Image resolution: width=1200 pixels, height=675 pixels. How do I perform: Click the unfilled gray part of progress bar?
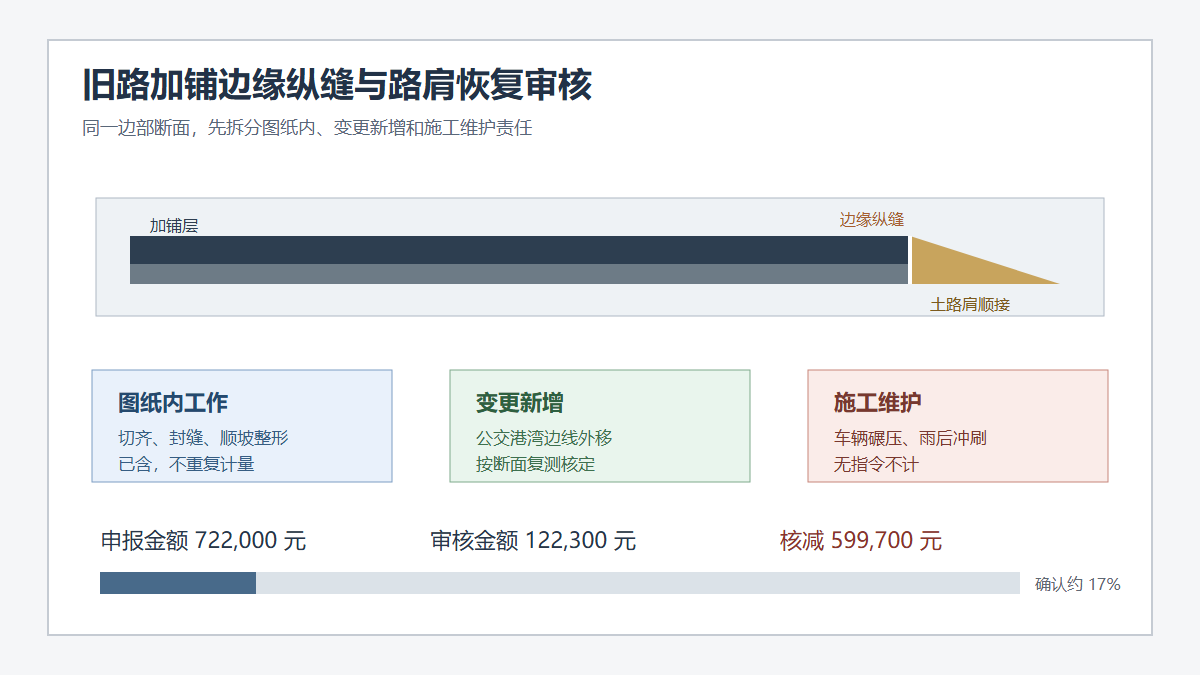point(638,583)
